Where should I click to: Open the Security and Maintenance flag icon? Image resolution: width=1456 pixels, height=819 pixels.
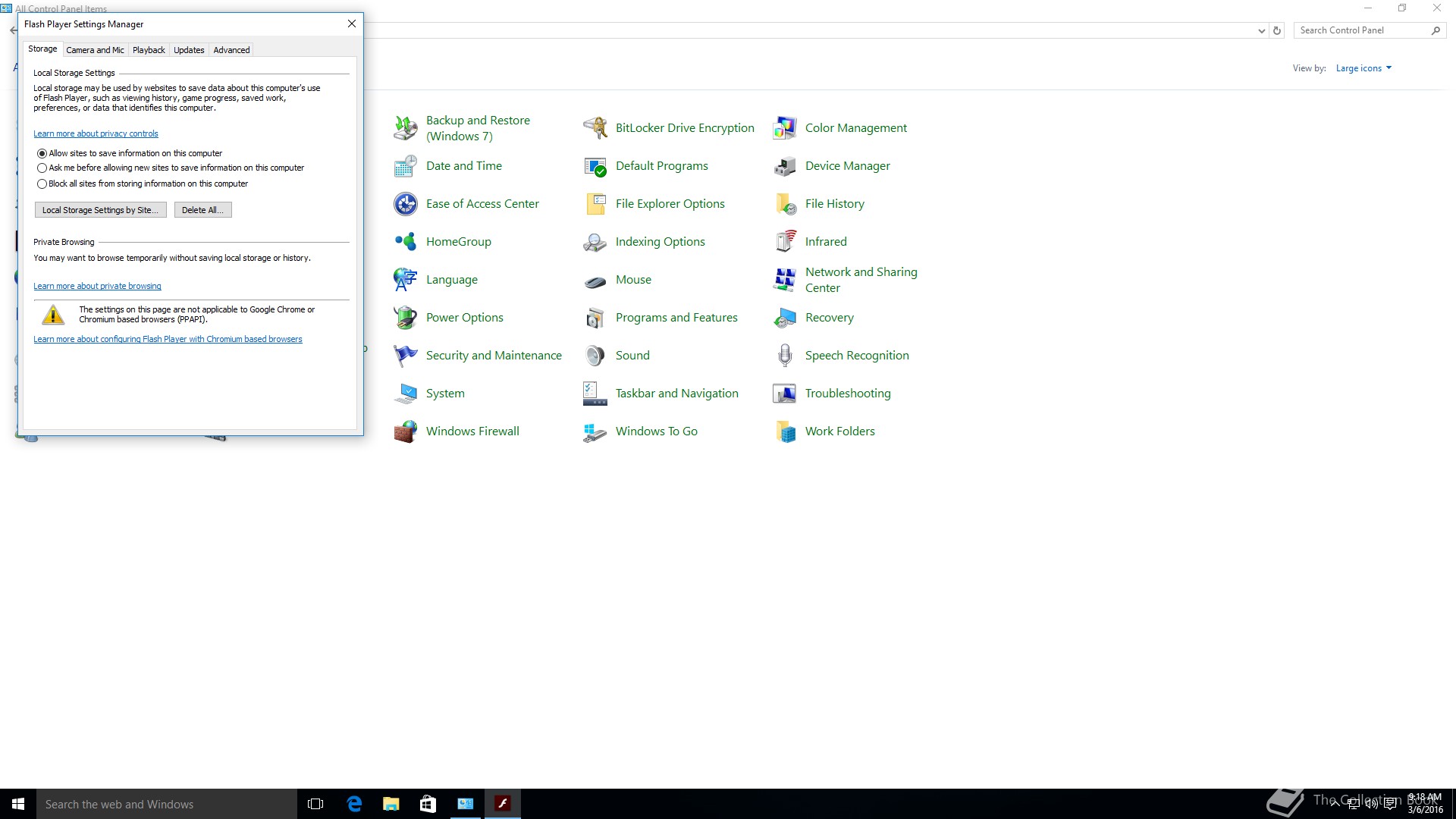tap(406, 356)
